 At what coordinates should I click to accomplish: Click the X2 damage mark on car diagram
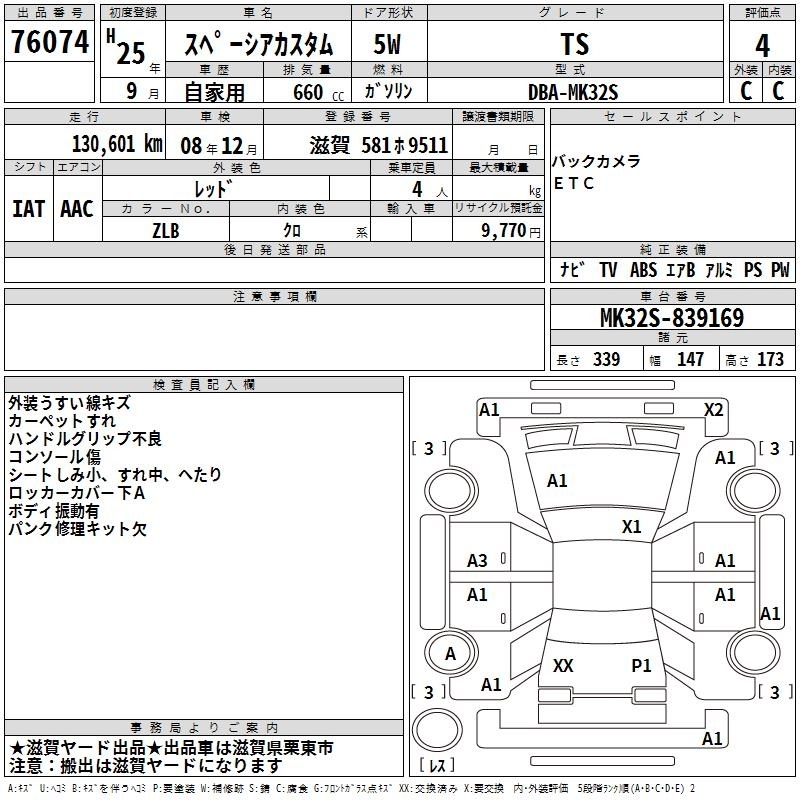713,409
